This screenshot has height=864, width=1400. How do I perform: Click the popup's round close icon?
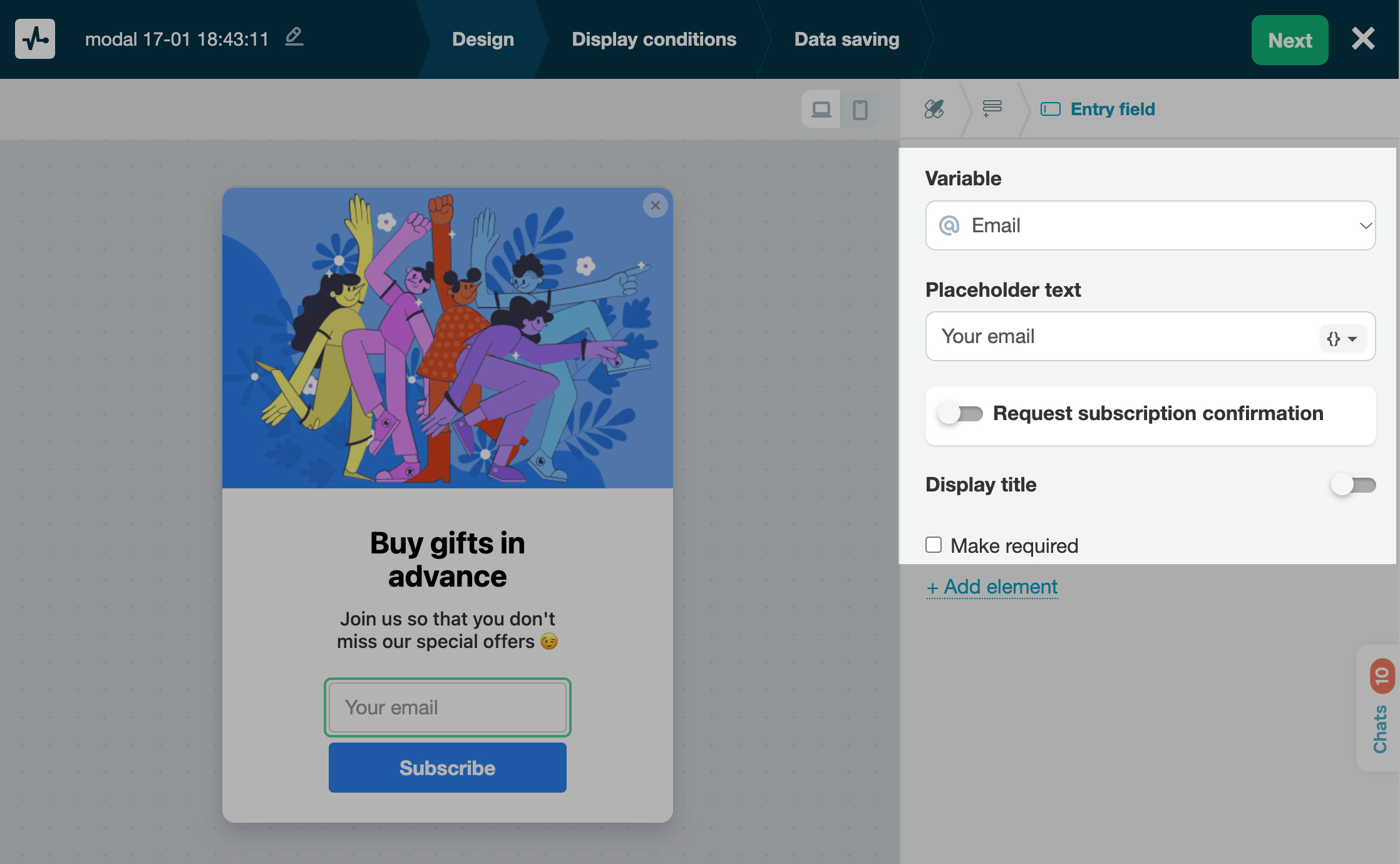point(655,205)
